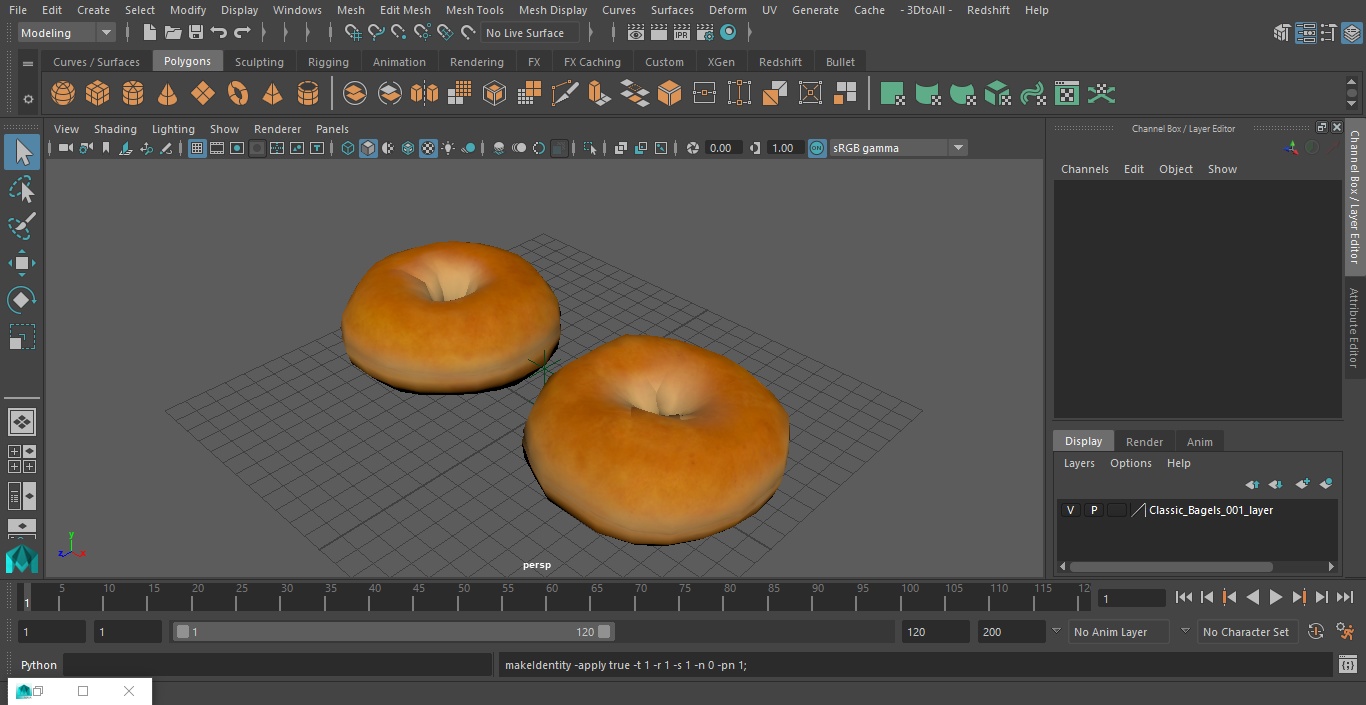Create a polygon cylinder from the shelf
Screen dimensions: 1366x705
tap(133, 94)
